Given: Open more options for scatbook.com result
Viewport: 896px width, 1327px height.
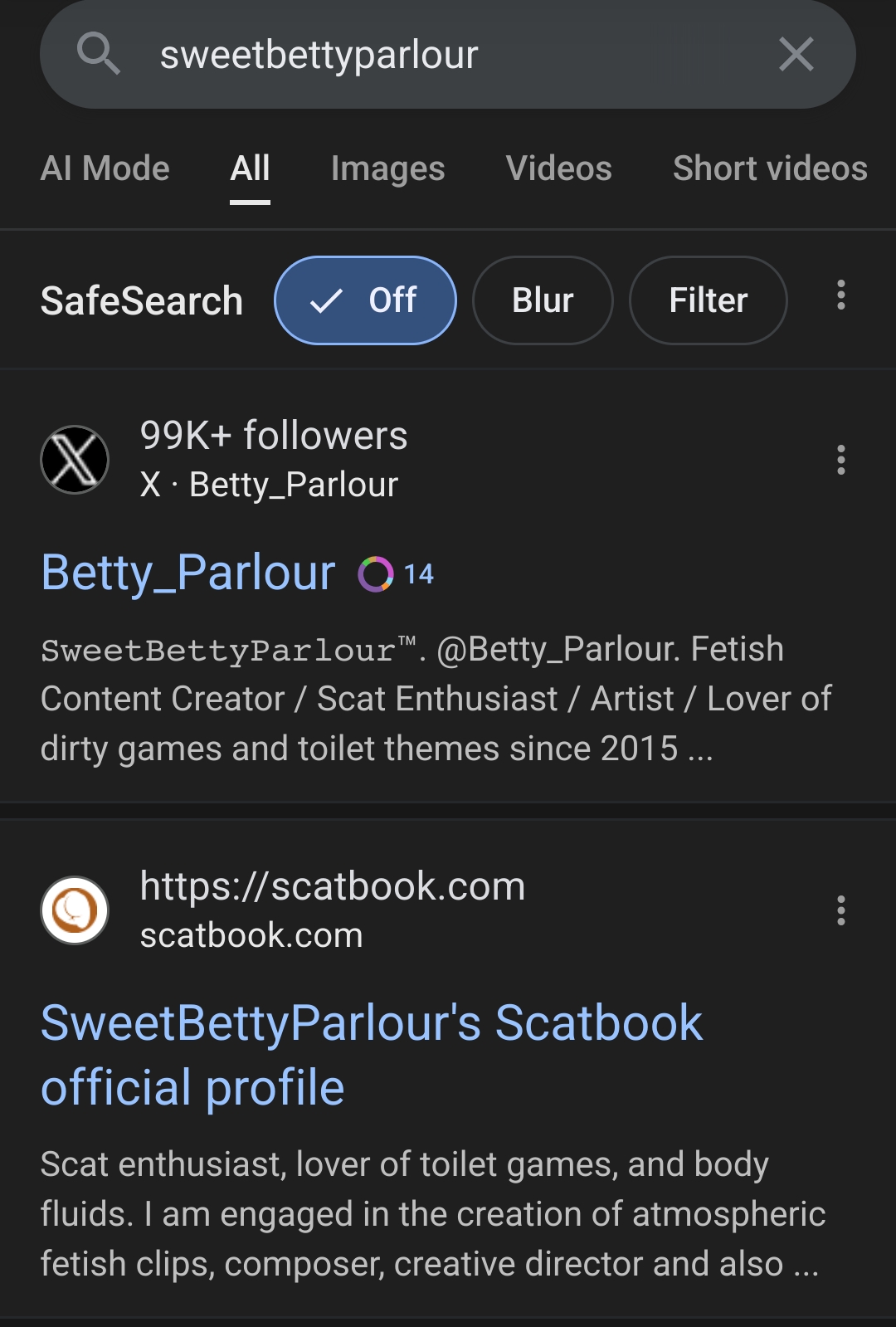Looking at the screenshot, I should pyautogui.click(x=841, y=910).
